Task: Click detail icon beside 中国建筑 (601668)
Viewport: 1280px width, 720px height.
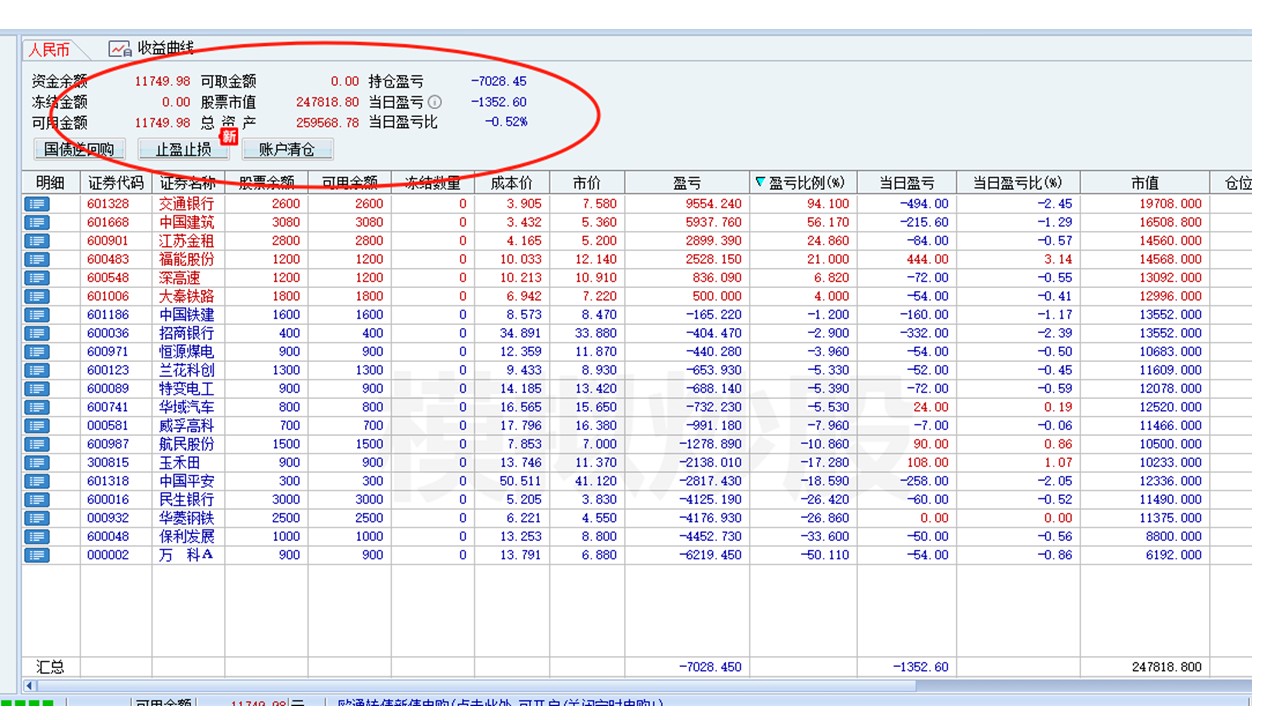Action: click(x=37, y=222)
